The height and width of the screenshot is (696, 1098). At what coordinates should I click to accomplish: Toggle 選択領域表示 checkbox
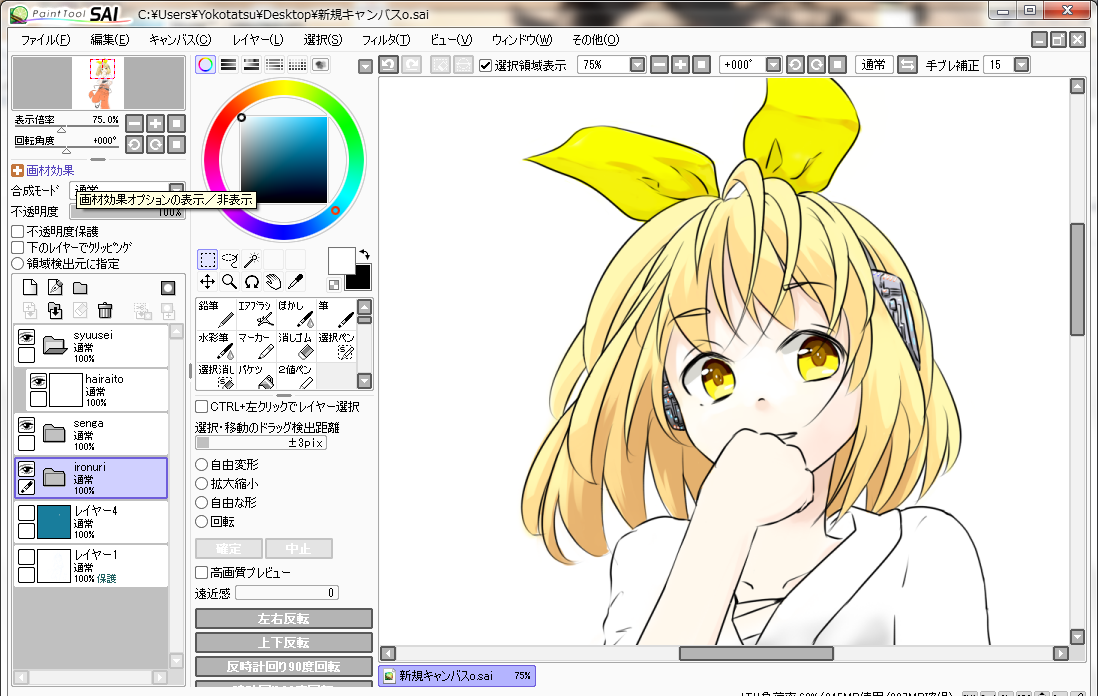click(x=486, y=65)
